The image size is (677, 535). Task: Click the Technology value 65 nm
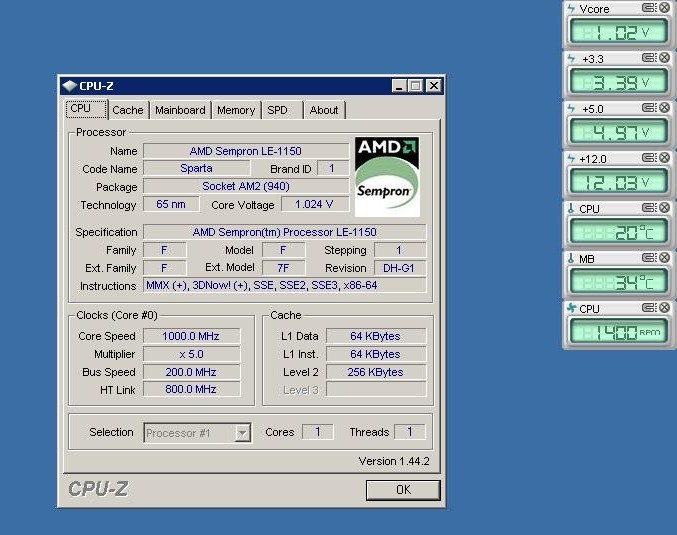click(171, 204)
